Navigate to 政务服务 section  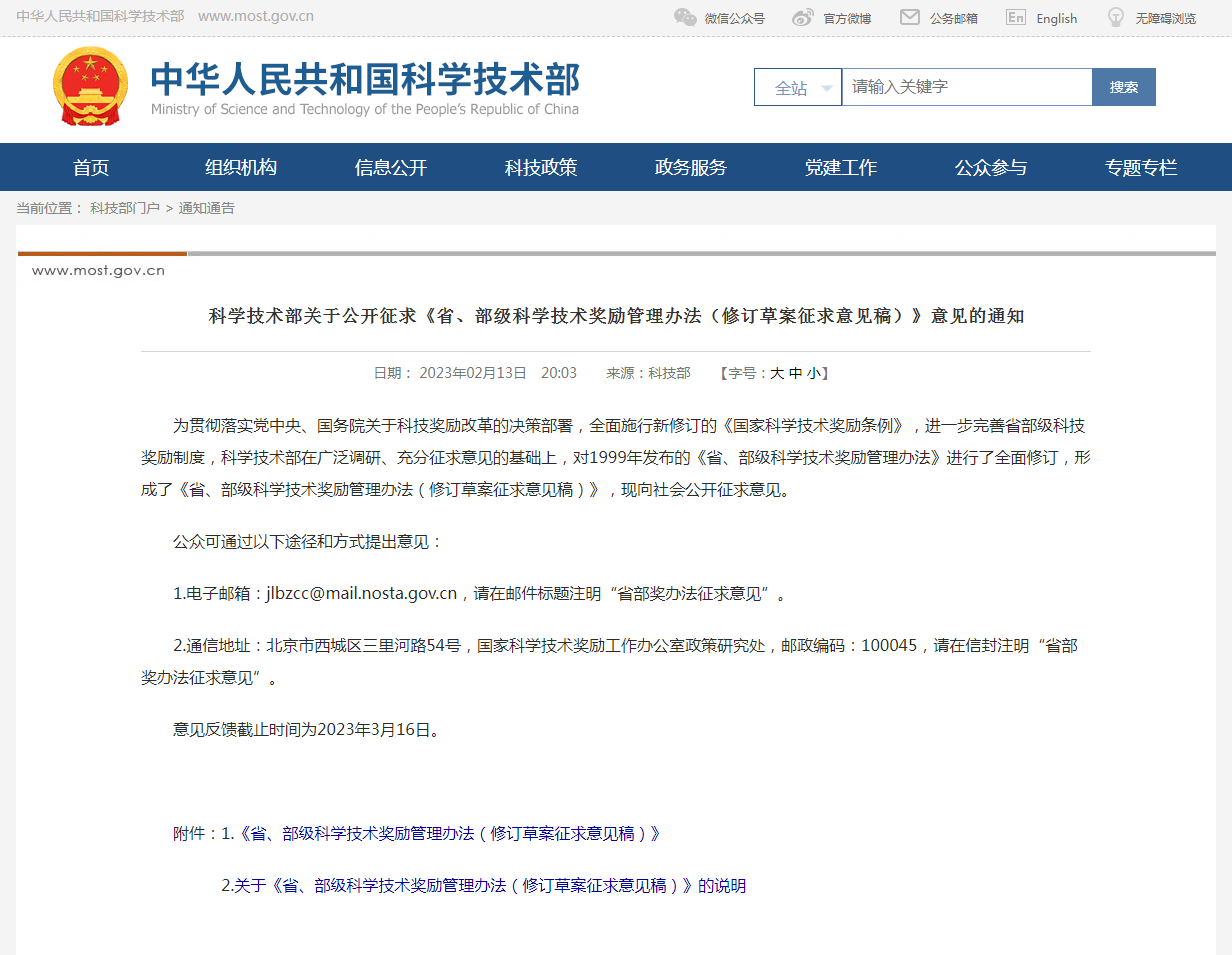tap(691, 168)
